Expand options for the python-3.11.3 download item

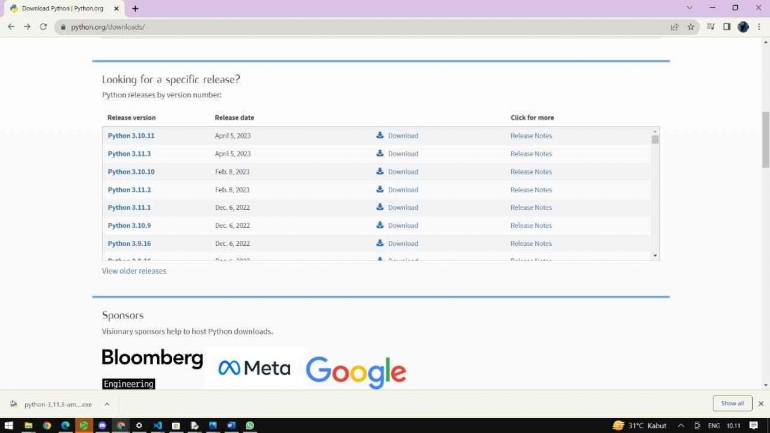pos(107,404)
